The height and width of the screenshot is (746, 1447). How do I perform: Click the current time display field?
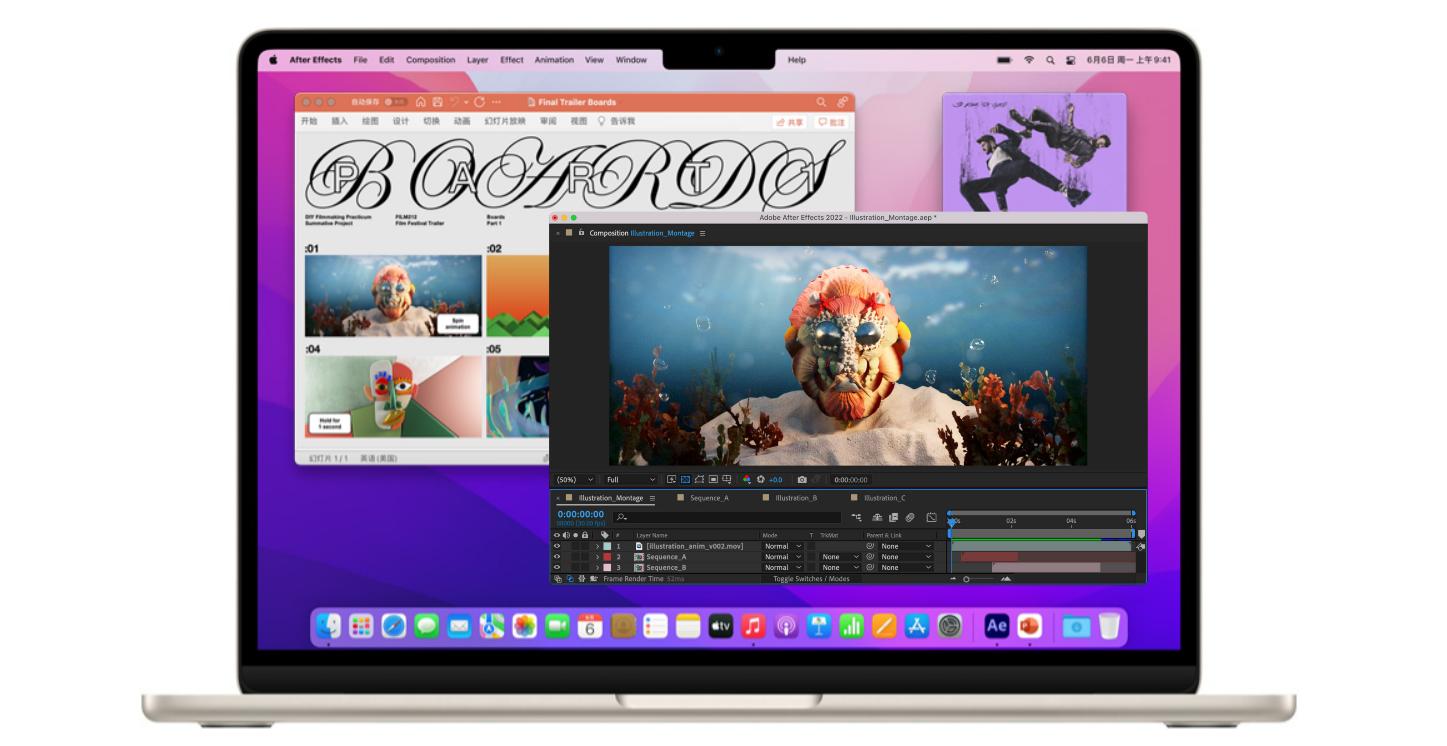point(582,514)
